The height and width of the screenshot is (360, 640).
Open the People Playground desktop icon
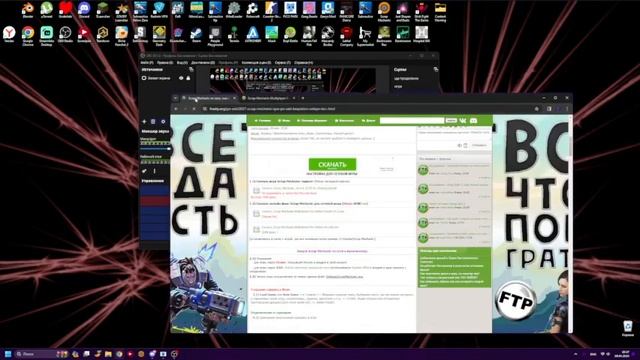[x=215, y=35]
